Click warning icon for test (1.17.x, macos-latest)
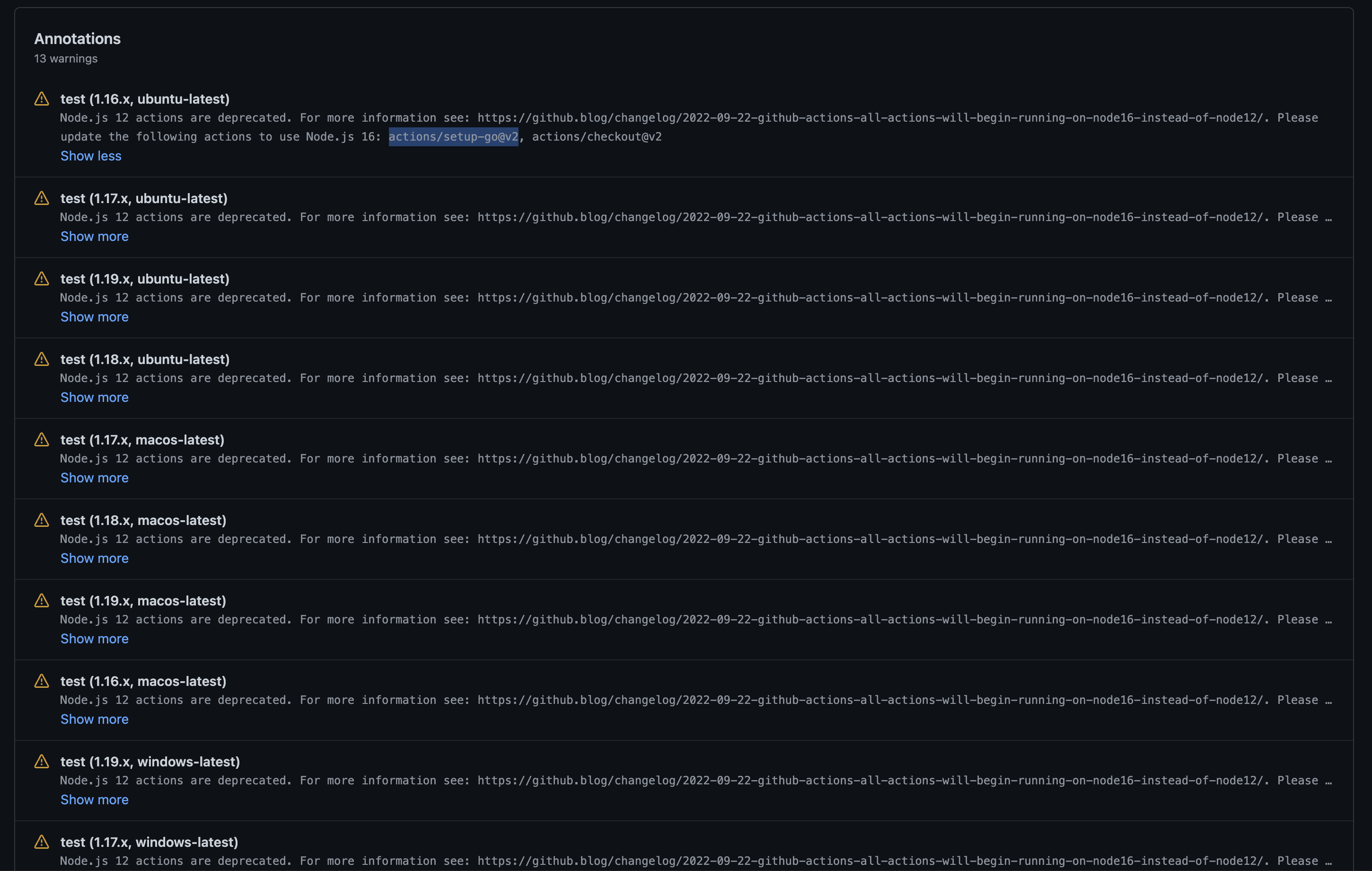 [42, 439]
